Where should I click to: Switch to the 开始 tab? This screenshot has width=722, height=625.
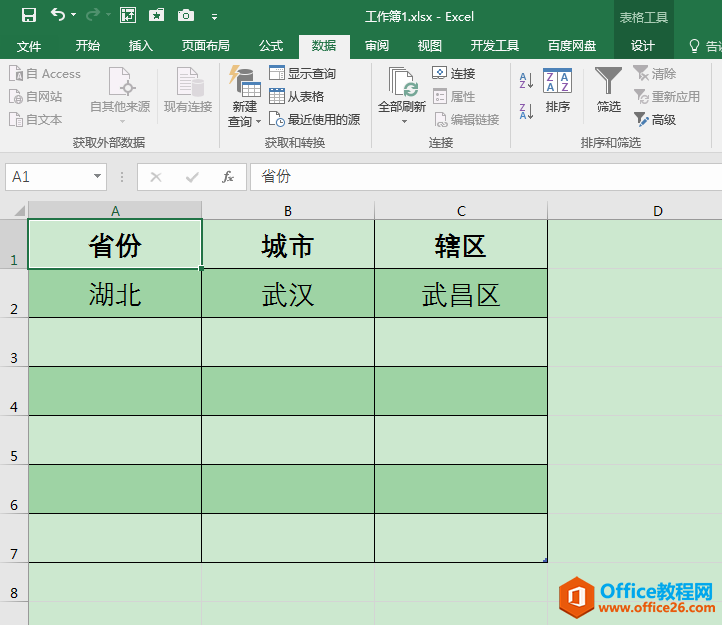click(x=87, y=46)
